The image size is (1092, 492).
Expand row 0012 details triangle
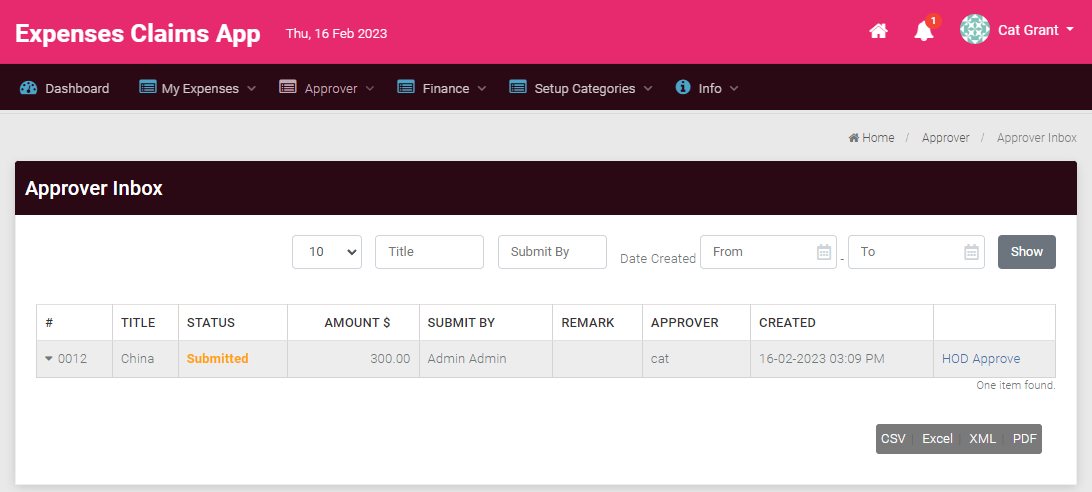pyautogui.click(x=49, y=359)
